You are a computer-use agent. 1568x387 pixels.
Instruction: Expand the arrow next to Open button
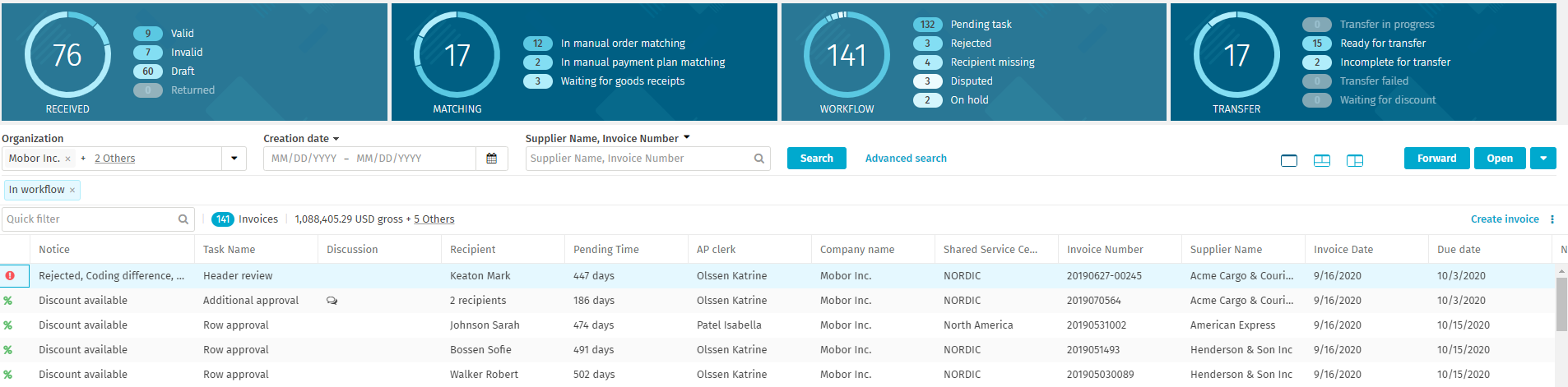coord(1543,159)
